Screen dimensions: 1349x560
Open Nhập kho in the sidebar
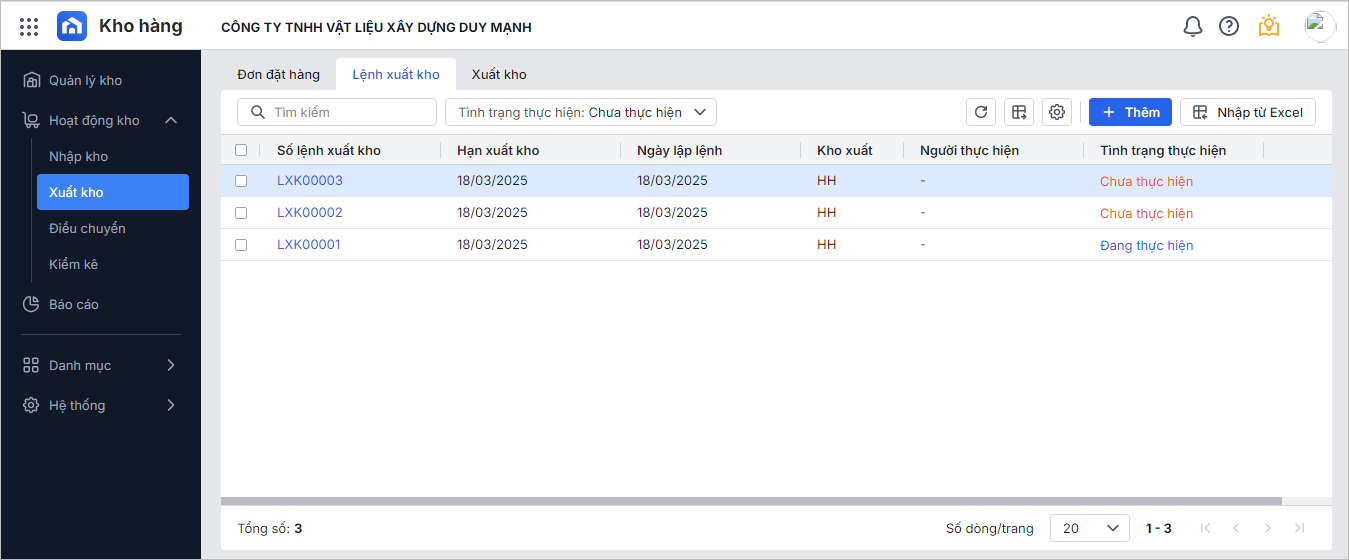coord(113,156)
